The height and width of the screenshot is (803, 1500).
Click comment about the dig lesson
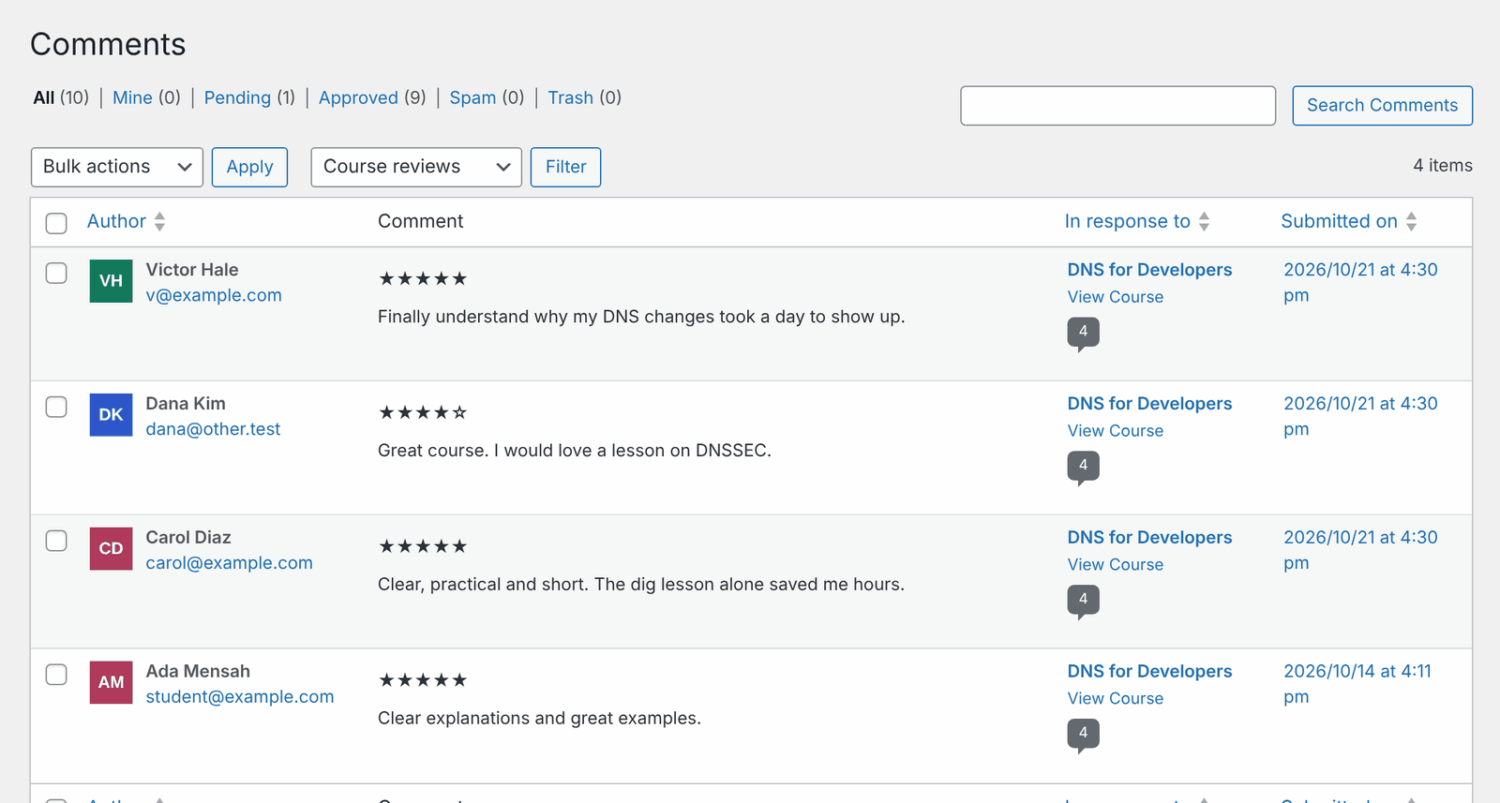pos(641,585)
